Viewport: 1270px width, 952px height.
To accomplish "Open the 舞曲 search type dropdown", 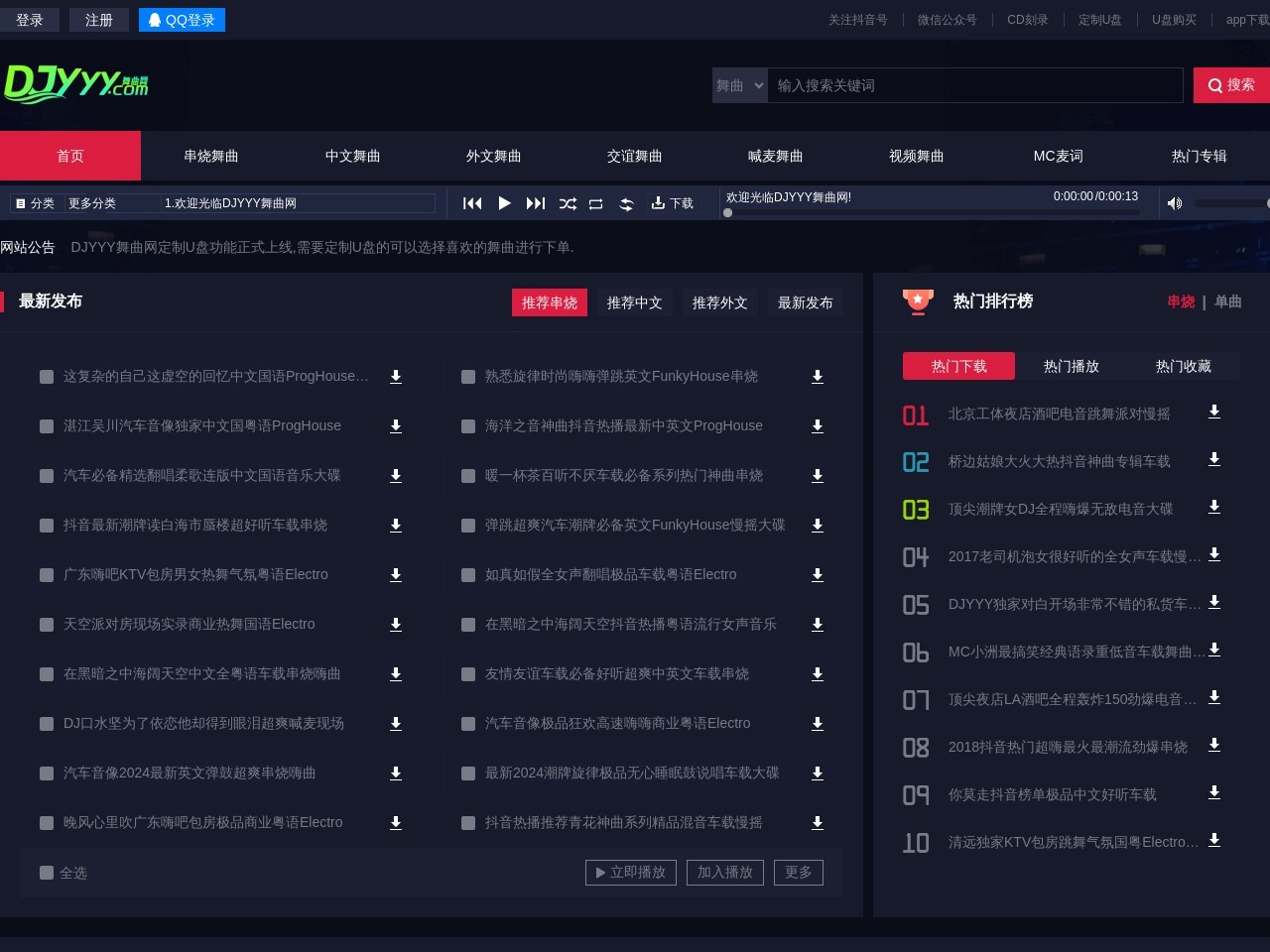I will coord(740,85).
